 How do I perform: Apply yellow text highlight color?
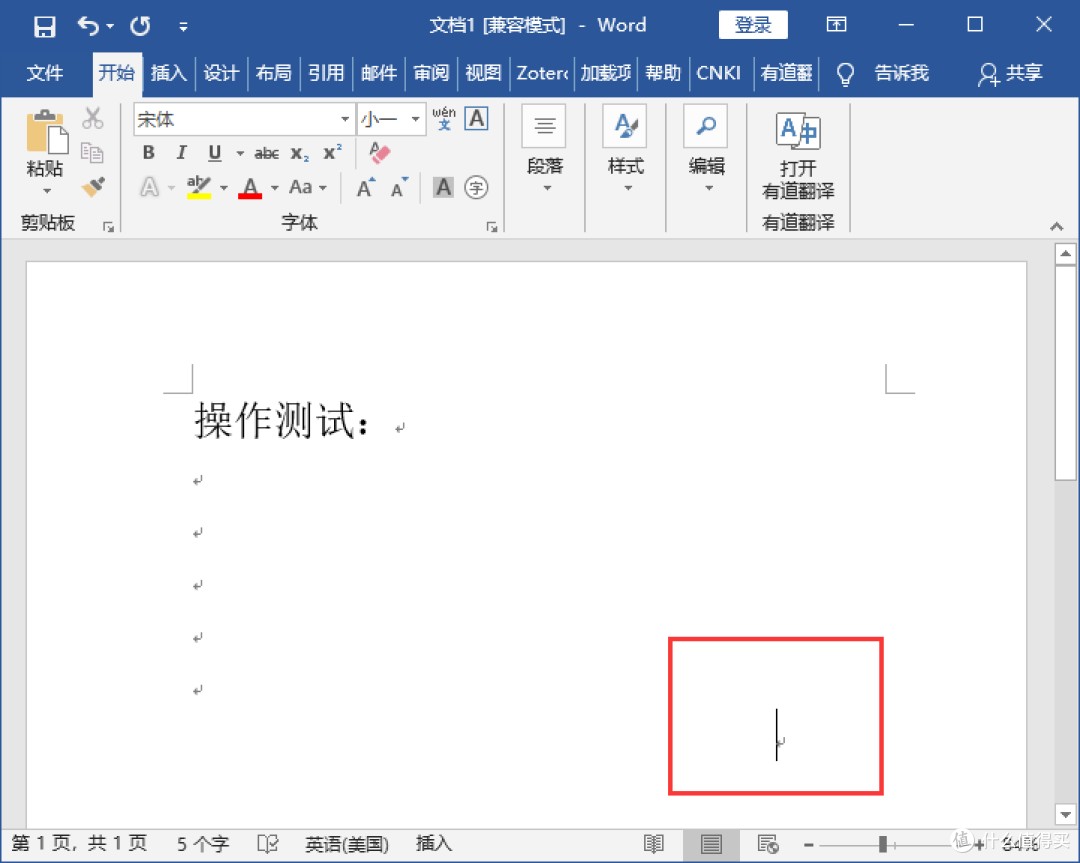pos(199,187)
